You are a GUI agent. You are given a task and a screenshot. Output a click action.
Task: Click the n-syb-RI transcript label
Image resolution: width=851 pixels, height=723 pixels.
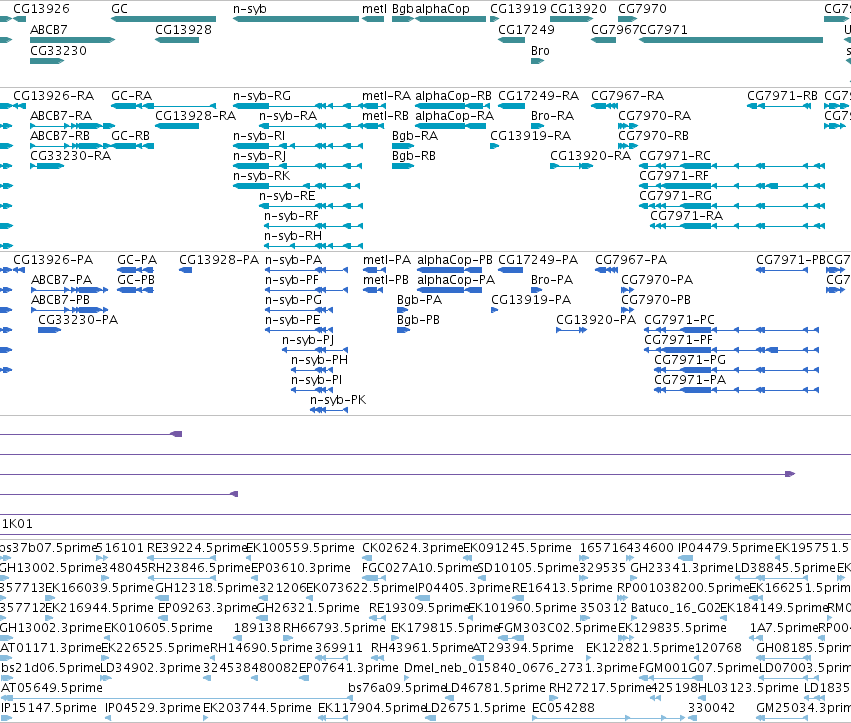pos(259,136)
